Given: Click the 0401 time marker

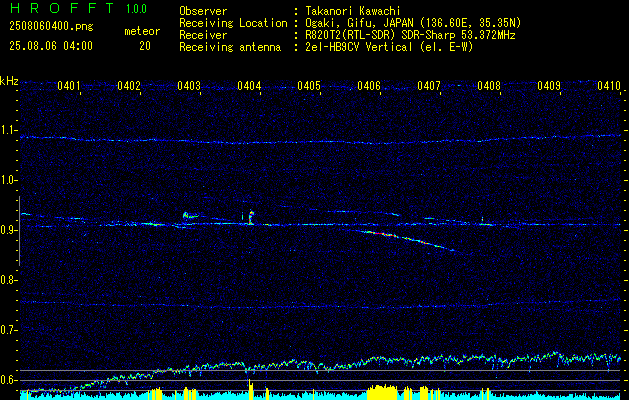Looking at the screenshot, I should click(x=69, y=85).
